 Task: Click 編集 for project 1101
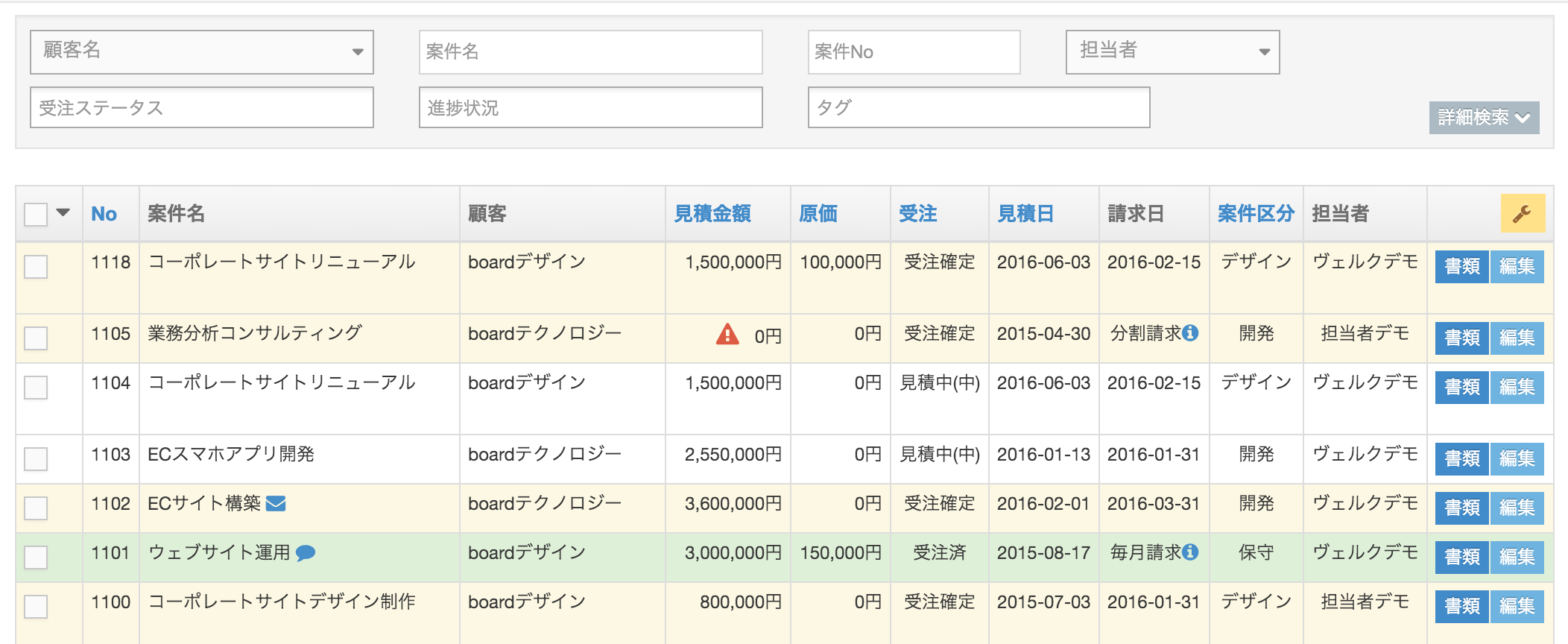click(x=1517, y=558)
